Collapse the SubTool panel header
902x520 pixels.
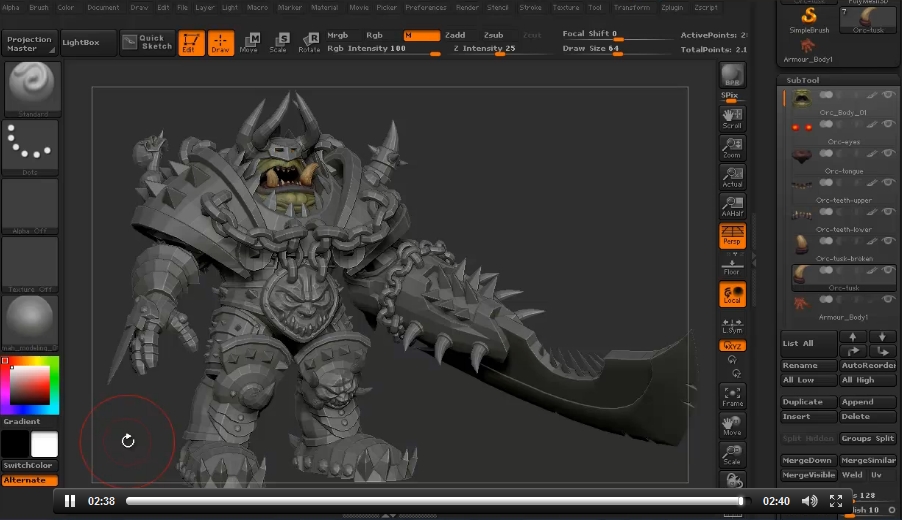(x=802, y=81)
